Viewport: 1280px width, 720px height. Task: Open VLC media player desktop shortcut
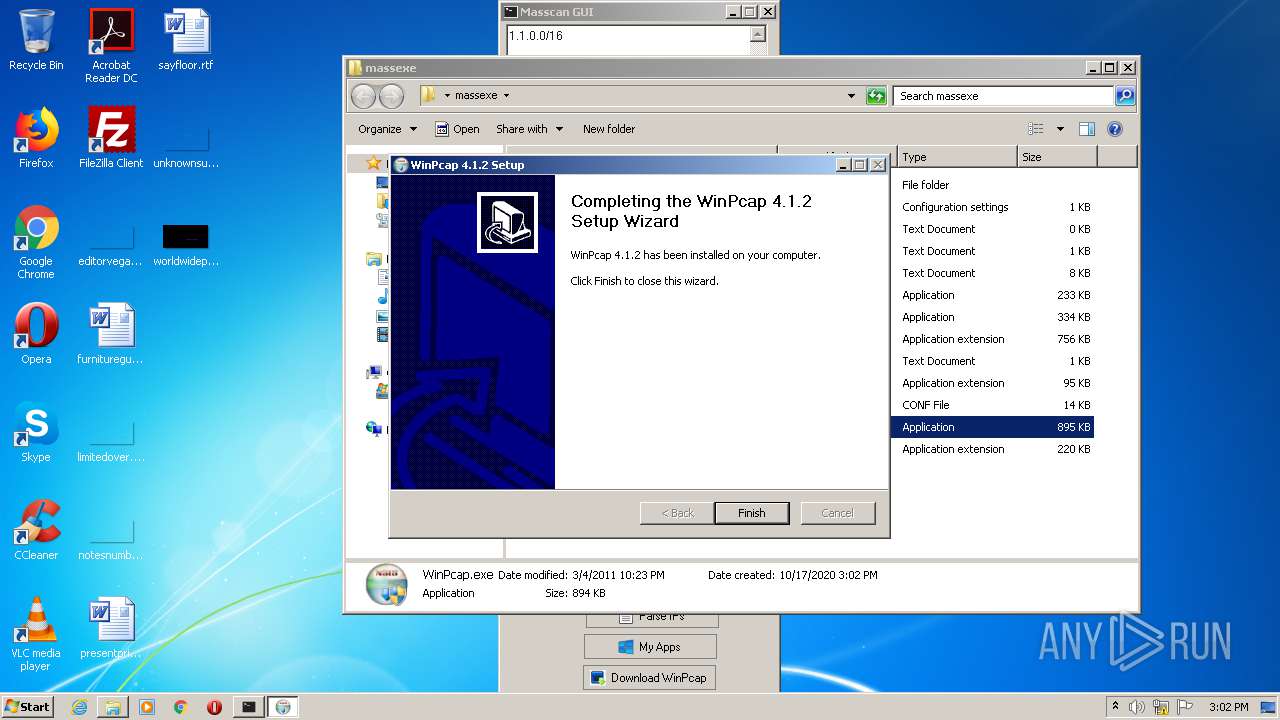pyautogui.click(x=36, y=634)
